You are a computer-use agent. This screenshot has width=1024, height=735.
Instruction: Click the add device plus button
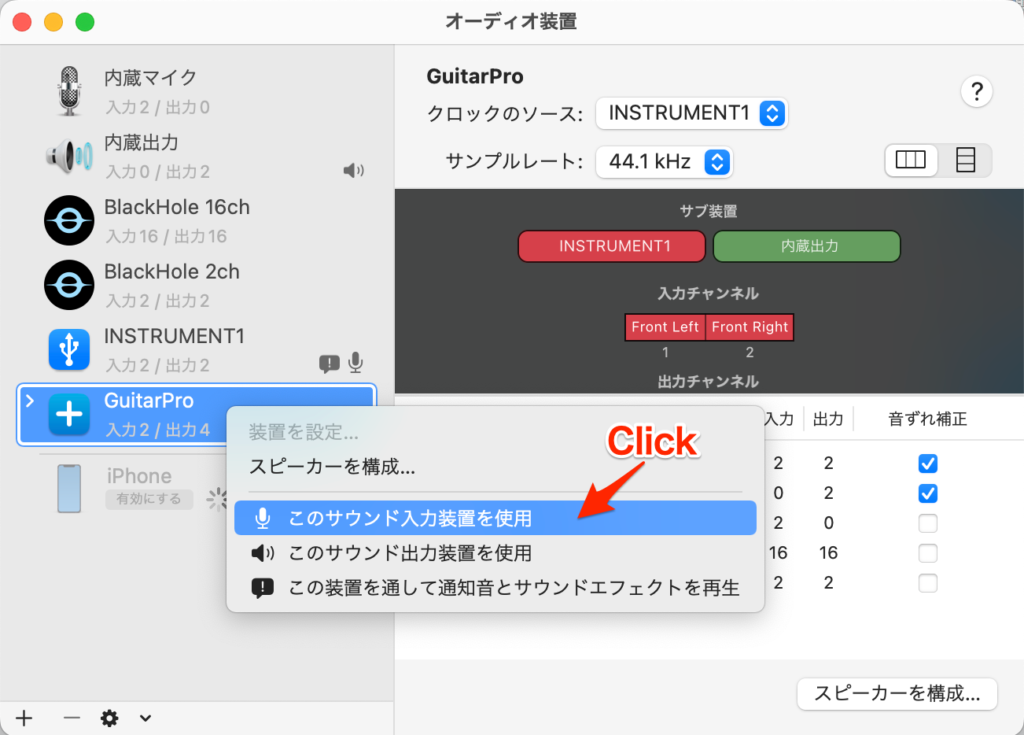[24, 717]
